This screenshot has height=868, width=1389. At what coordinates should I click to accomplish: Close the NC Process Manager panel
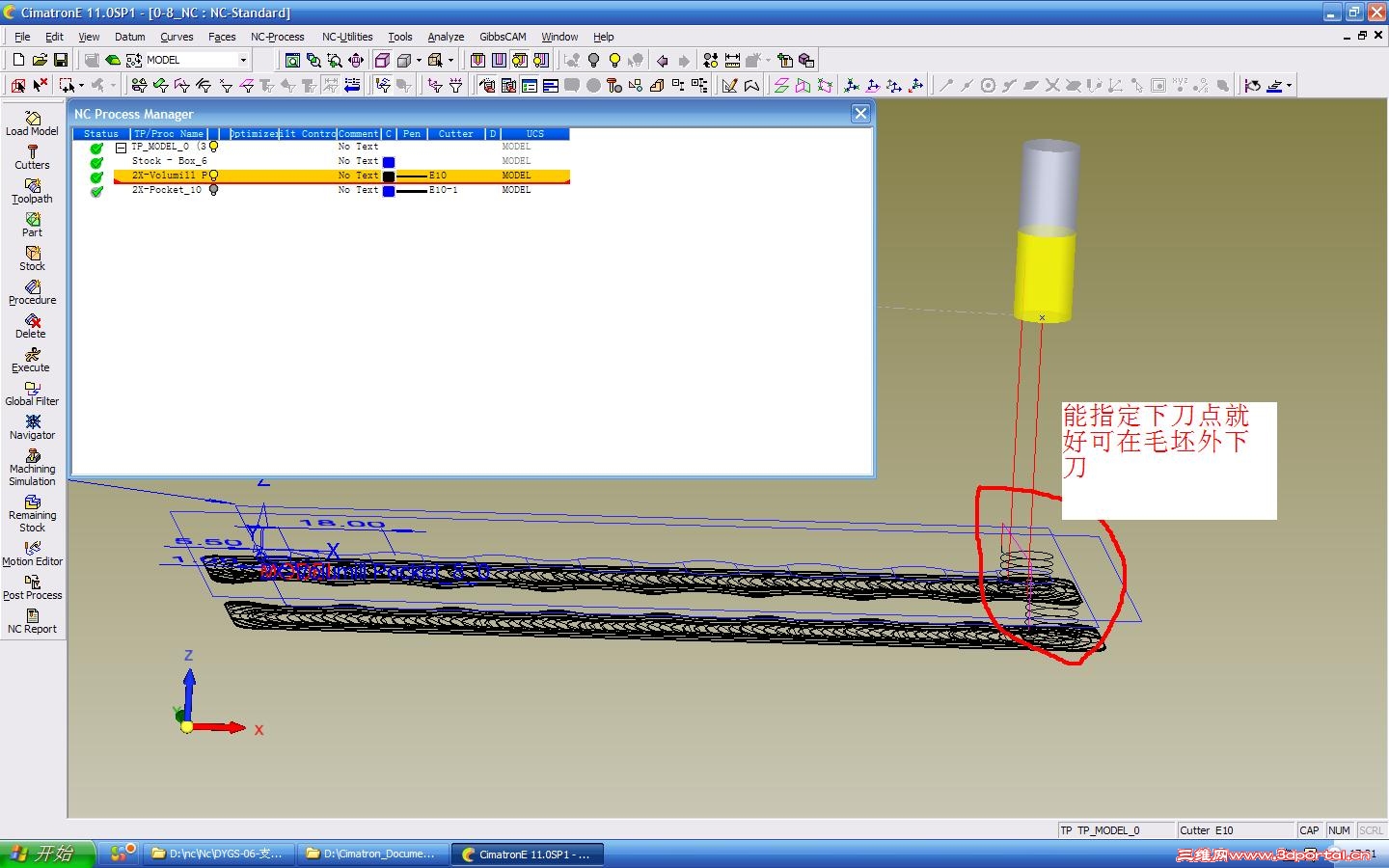pos(861,114)
